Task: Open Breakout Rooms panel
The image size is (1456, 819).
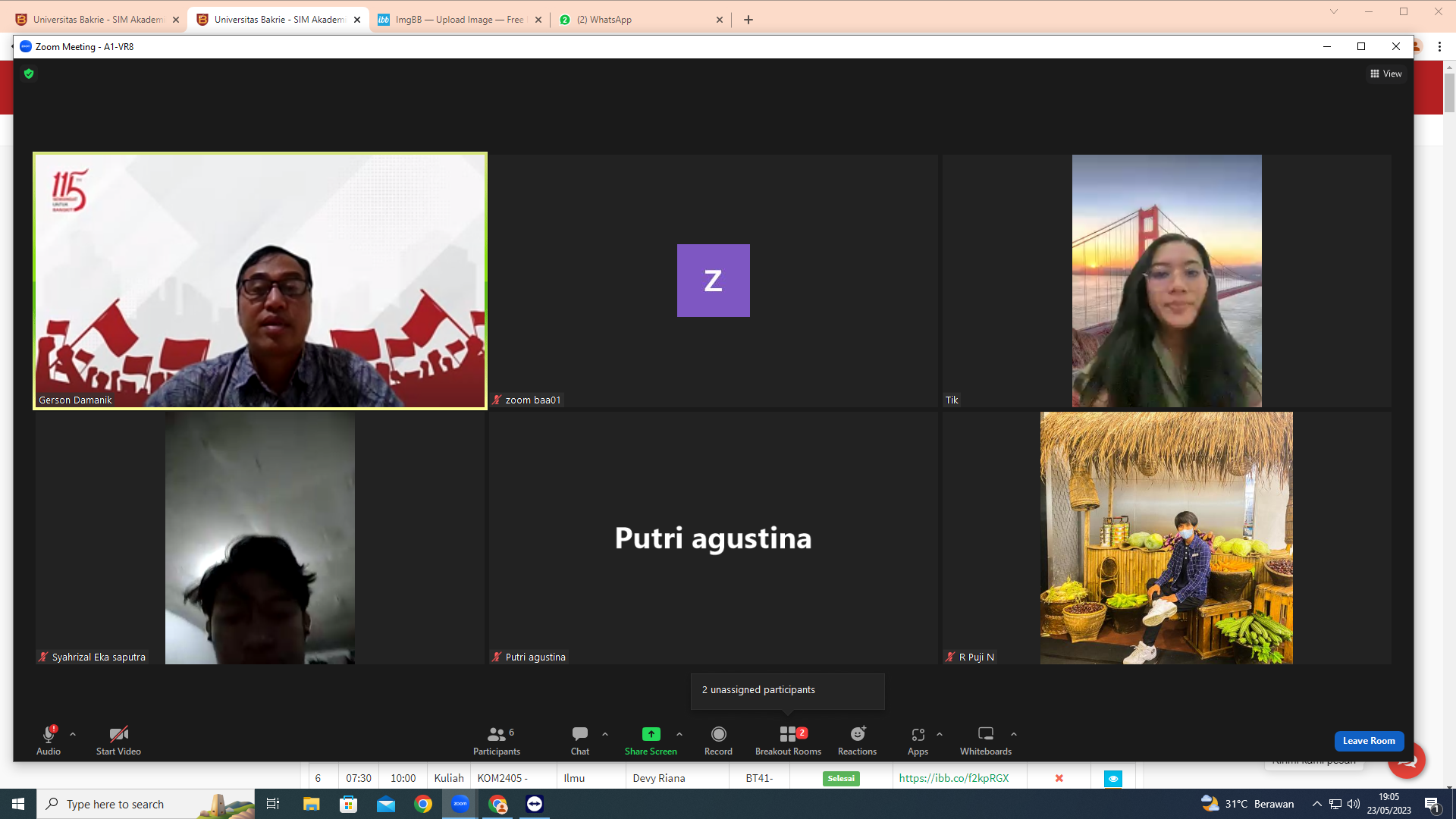Action: click(x=788, y=739)
